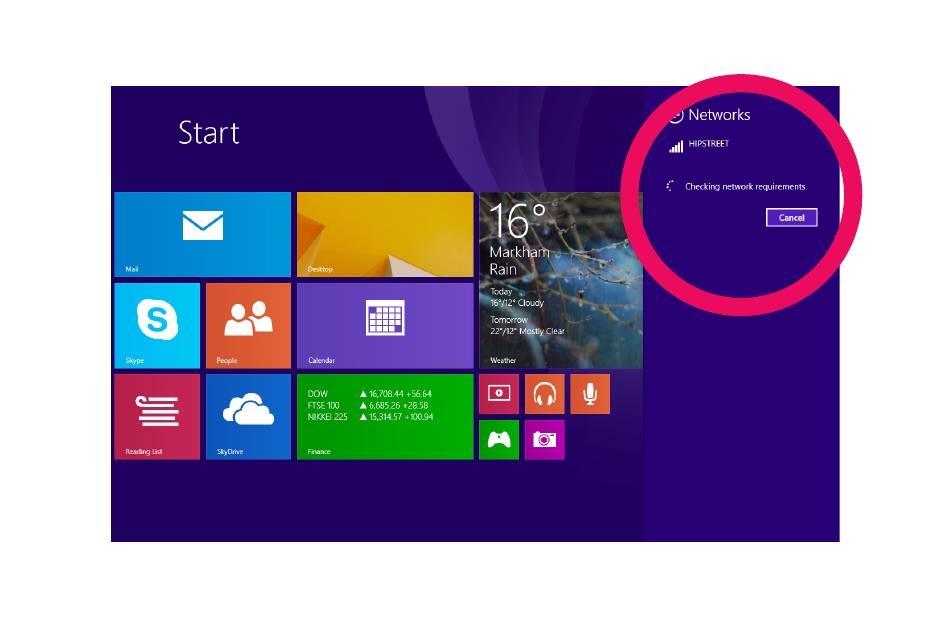Click the NIKKEI 225 row in Finance tile
The width and height of the screenshot is (950, 628).
[x=370, y=417]
